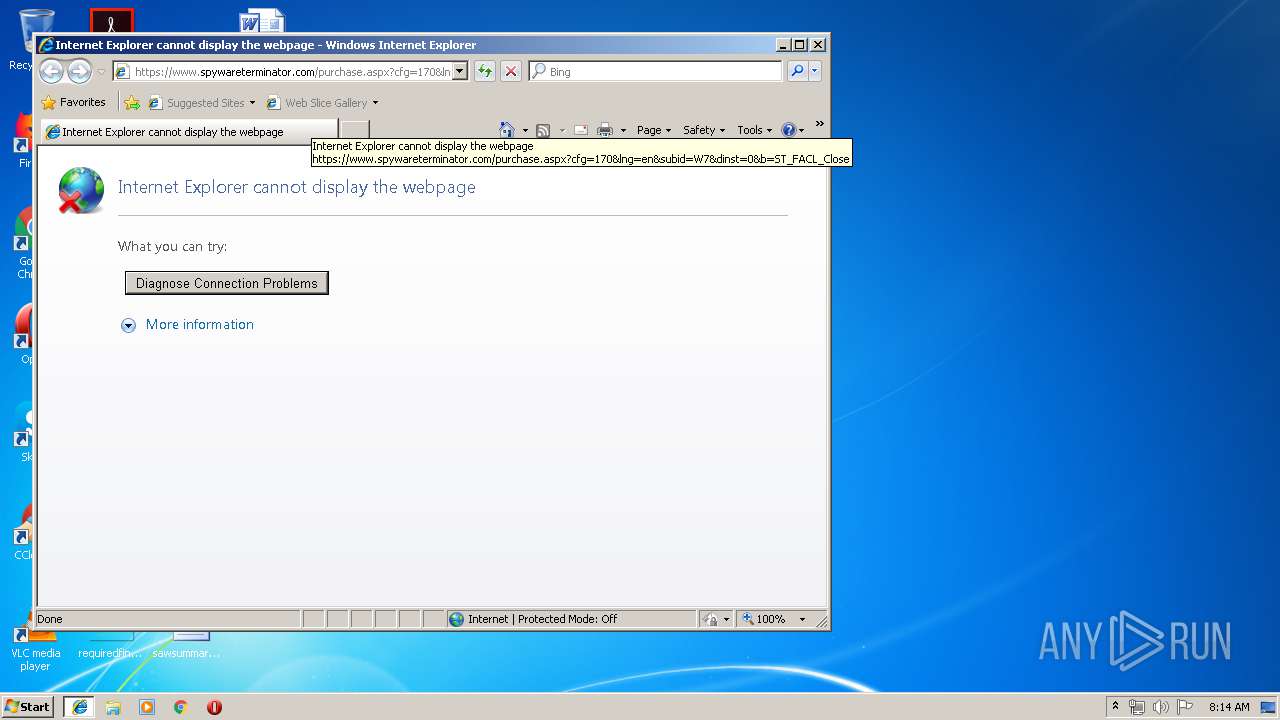
Task: Click the zoom magnifier icon in status bar
Action: click(747, 619)
